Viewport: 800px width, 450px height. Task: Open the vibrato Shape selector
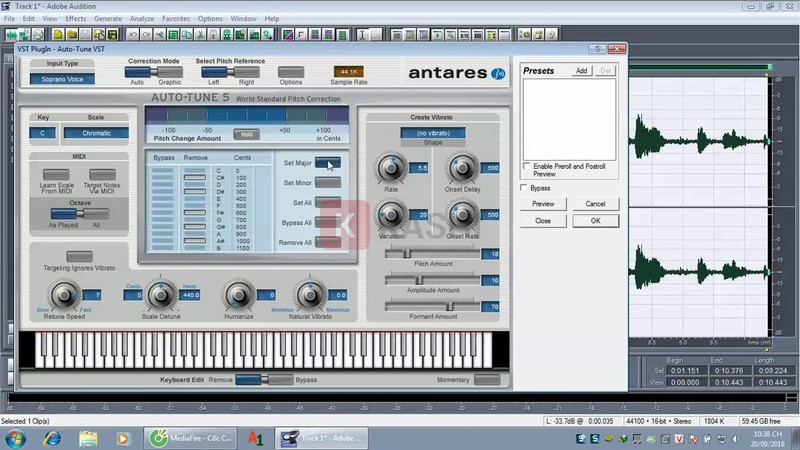(433, 132)
